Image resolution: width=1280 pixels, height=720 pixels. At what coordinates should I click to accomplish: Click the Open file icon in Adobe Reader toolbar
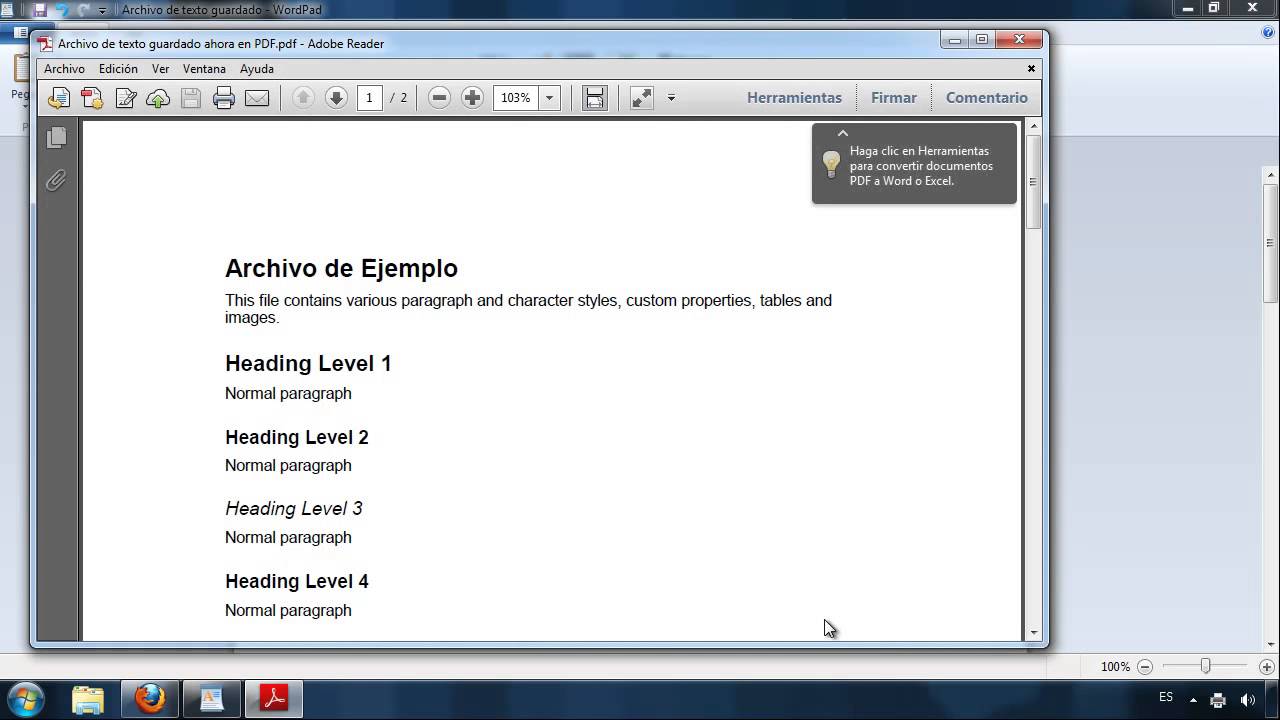click(59, 98)
